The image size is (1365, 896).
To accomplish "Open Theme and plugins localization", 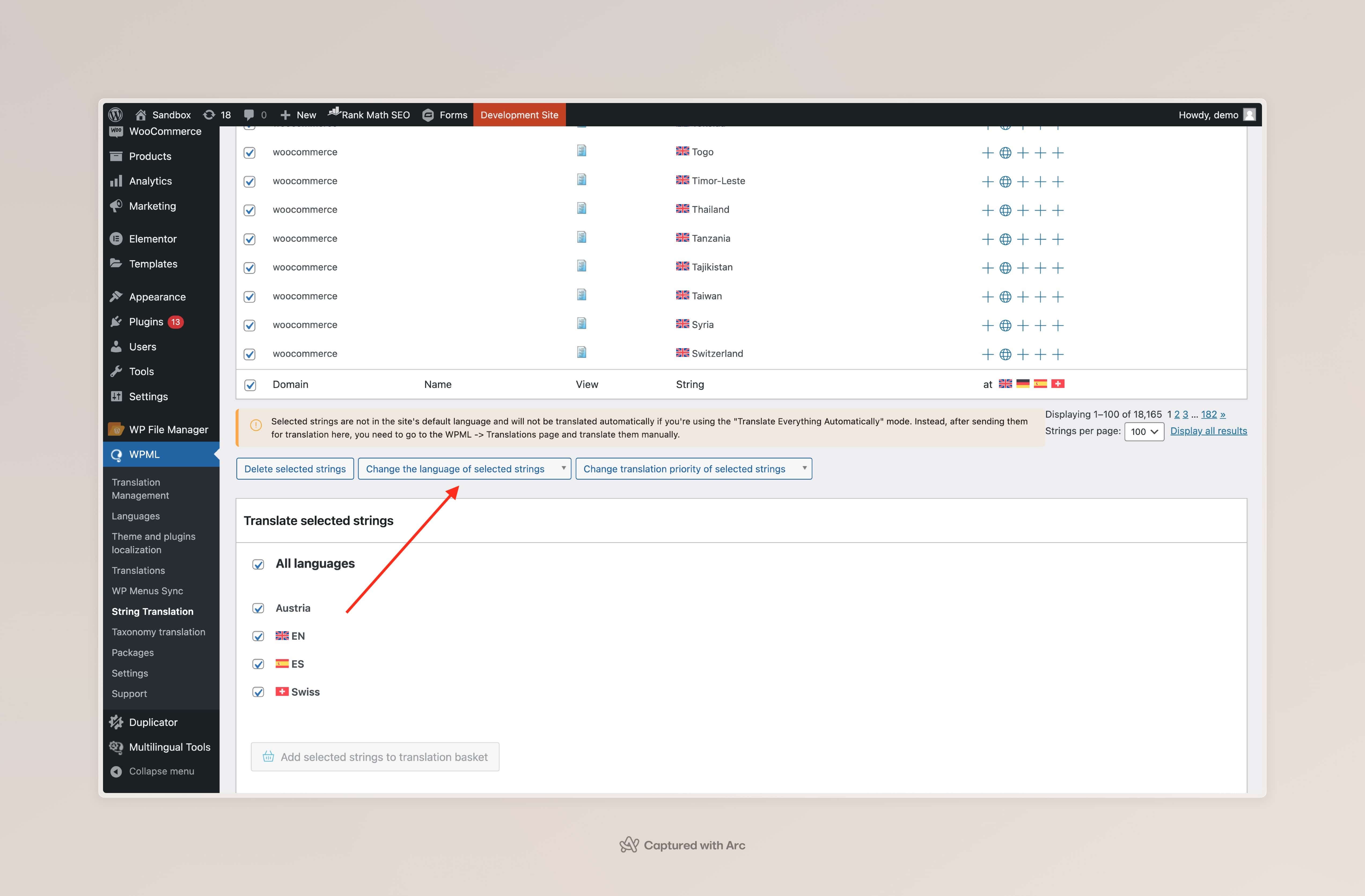I will (154, 543).
